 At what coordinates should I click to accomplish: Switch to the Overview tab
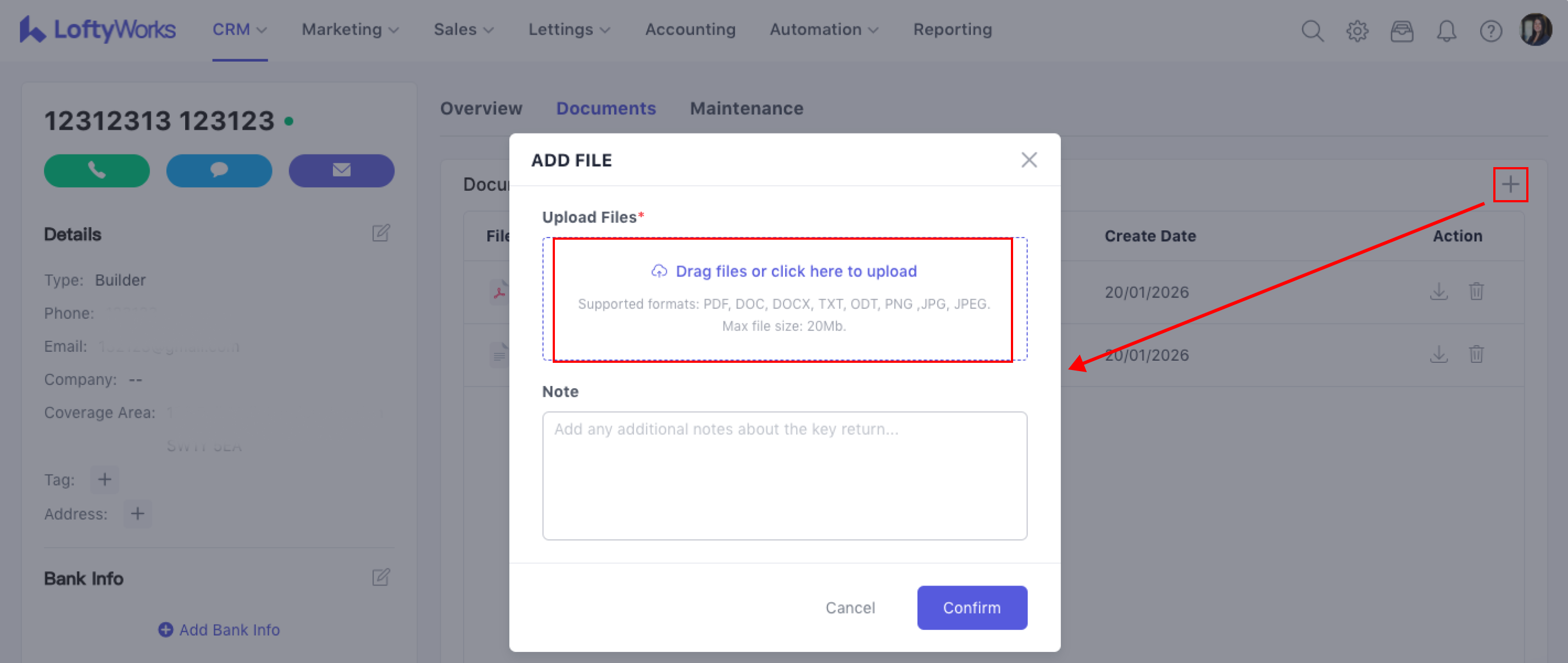(481, 108)
